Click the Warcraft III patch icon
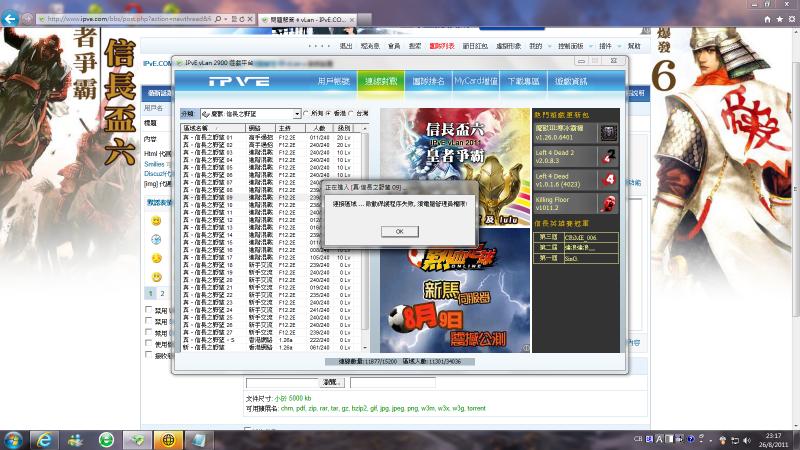 tap(609, 133)
